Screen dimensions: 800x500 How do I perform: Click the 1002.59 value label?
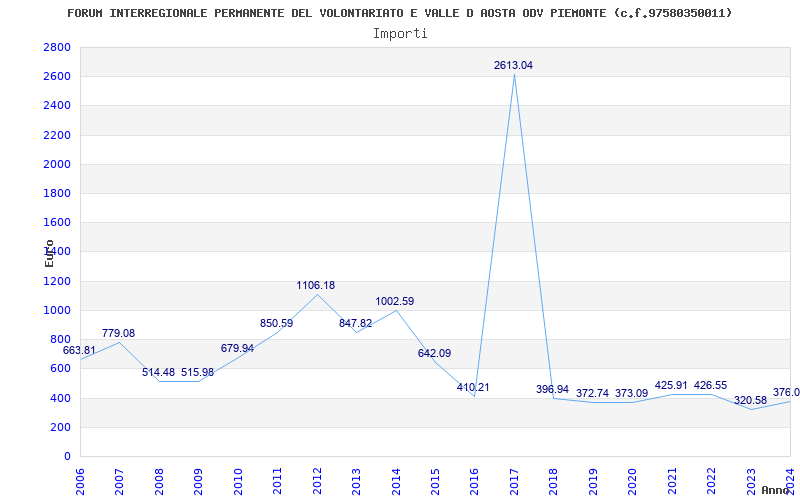point(395,301)
